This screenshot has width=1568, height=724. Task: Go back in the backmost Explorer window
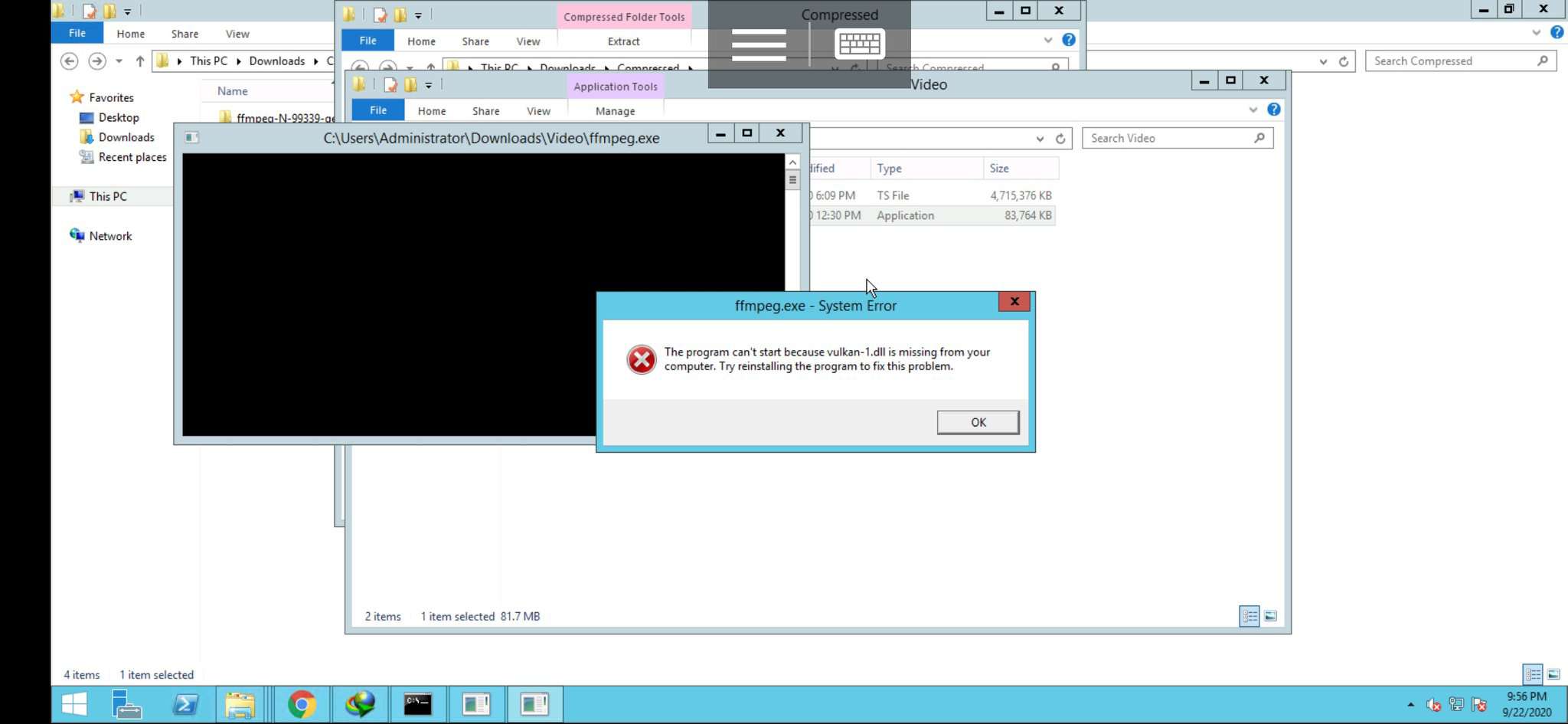70,61
